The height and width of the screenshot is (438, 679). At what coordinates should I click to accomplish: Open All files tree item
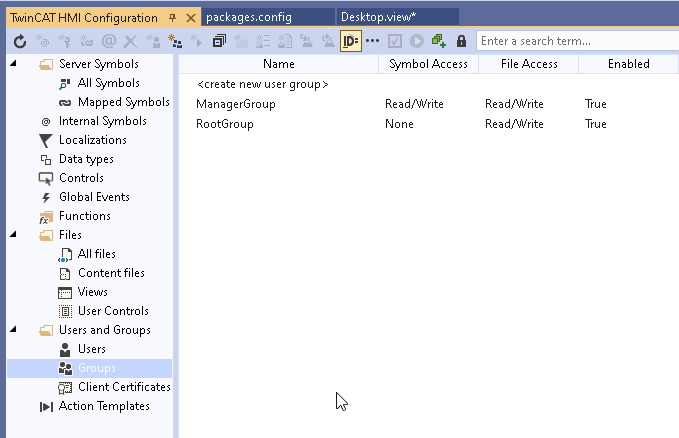click(x=97, y=254)
